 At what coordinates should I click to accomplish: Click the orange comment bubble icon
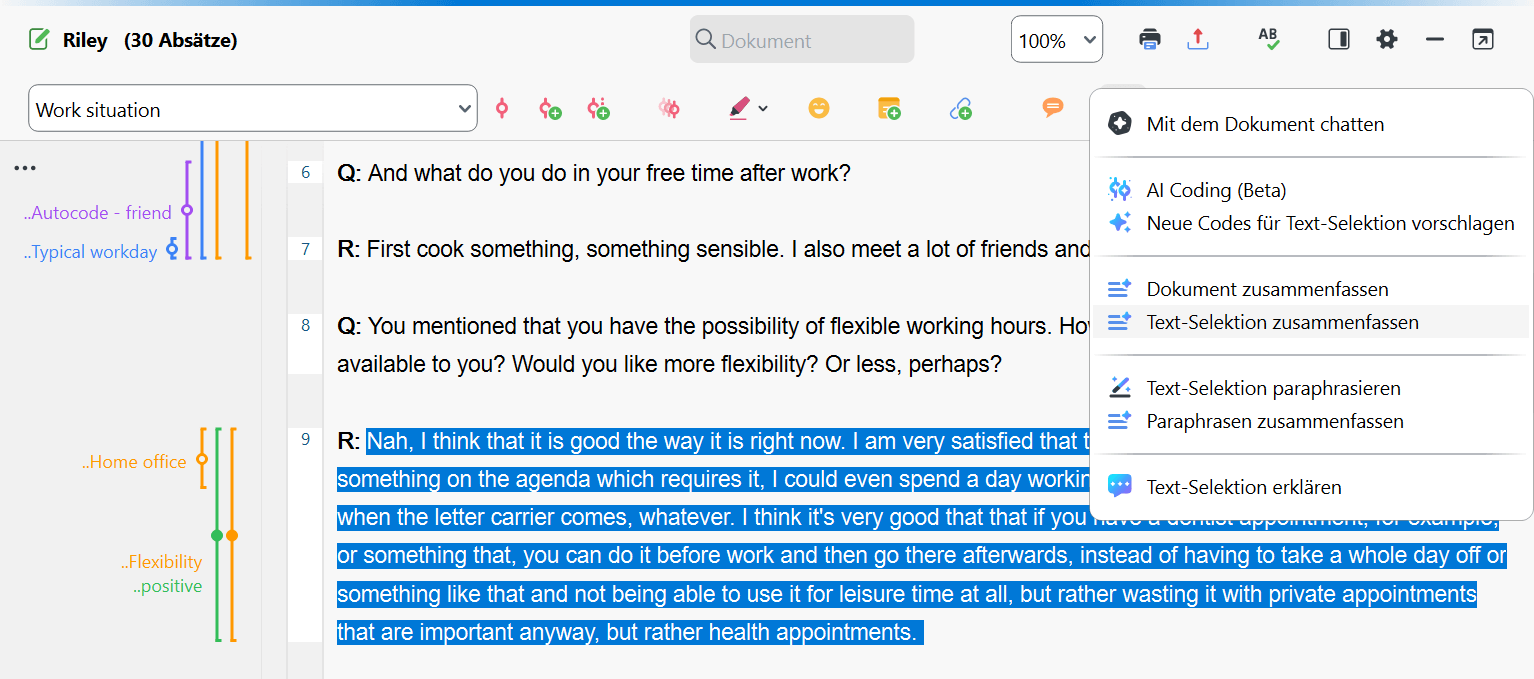tap(1052, 108)
